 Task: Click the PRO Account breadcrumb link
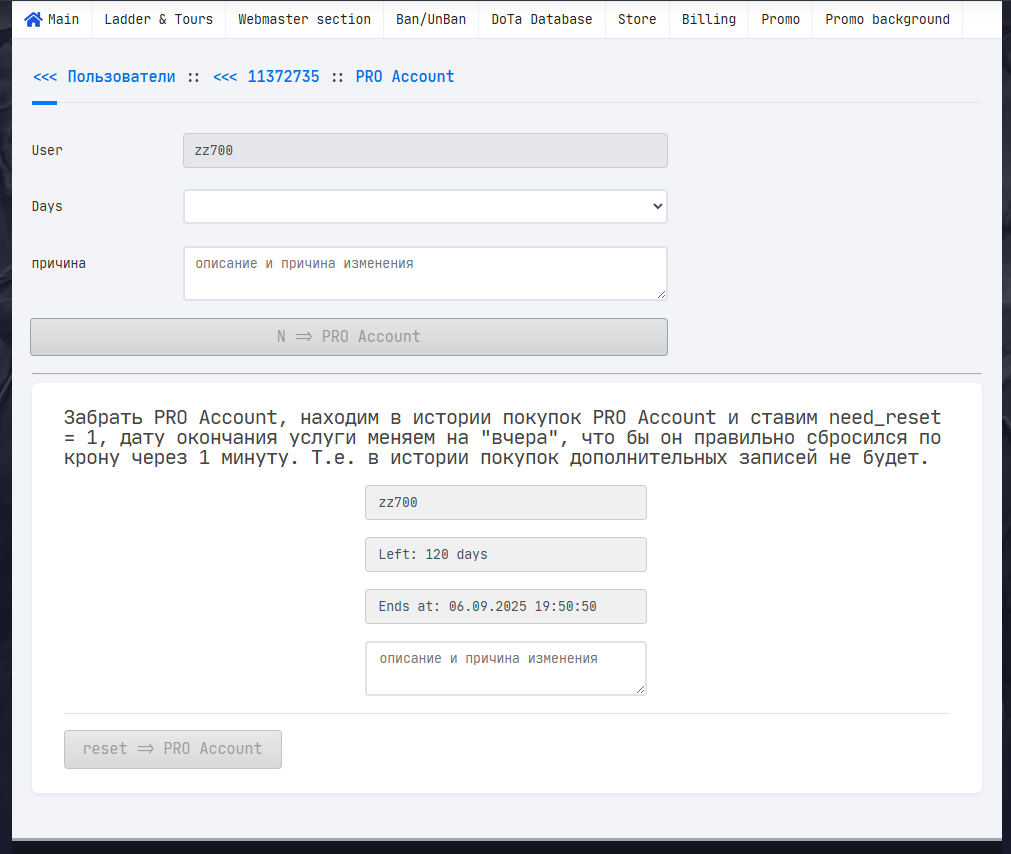pyautogui.click(x=405, y=77)
